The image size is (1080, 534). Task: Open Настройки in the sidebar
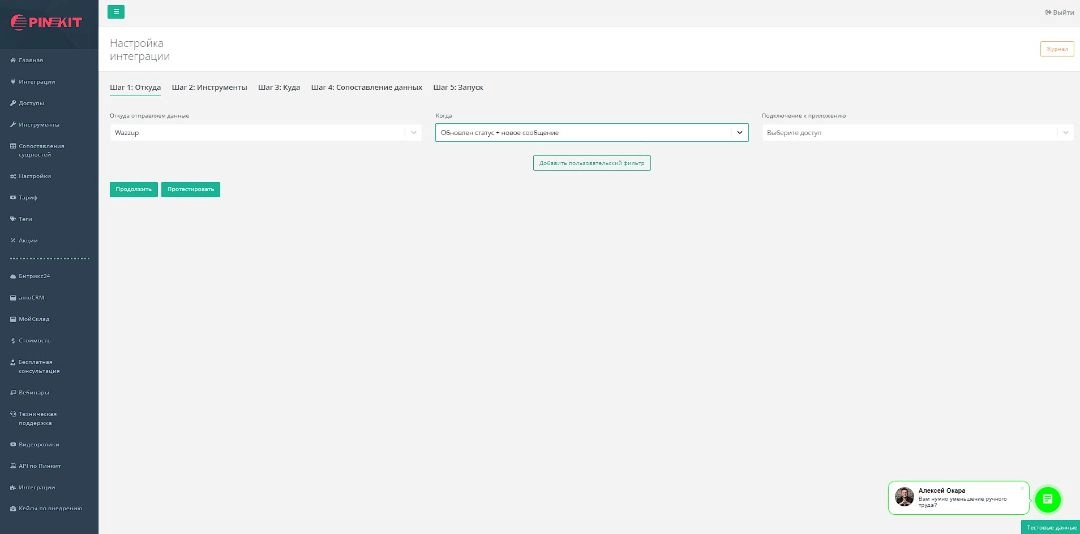click(x=34, y=176)
